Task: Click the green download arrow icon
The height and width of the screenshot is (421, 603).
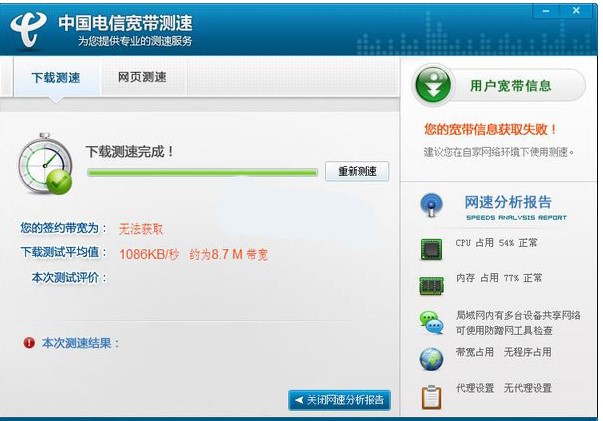Action: (433, 85)
